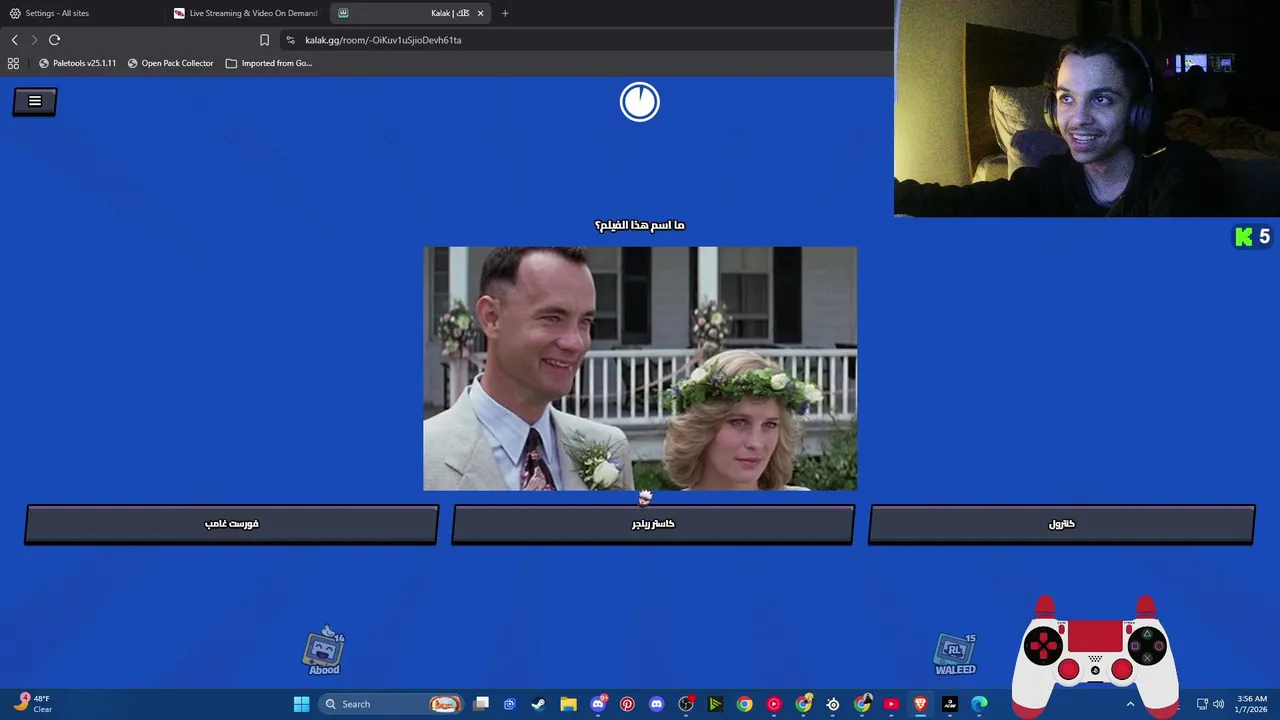Open Microsoft Edge from the taskbar
Viewport: 1280px width, 720px height.
(979, 704)
